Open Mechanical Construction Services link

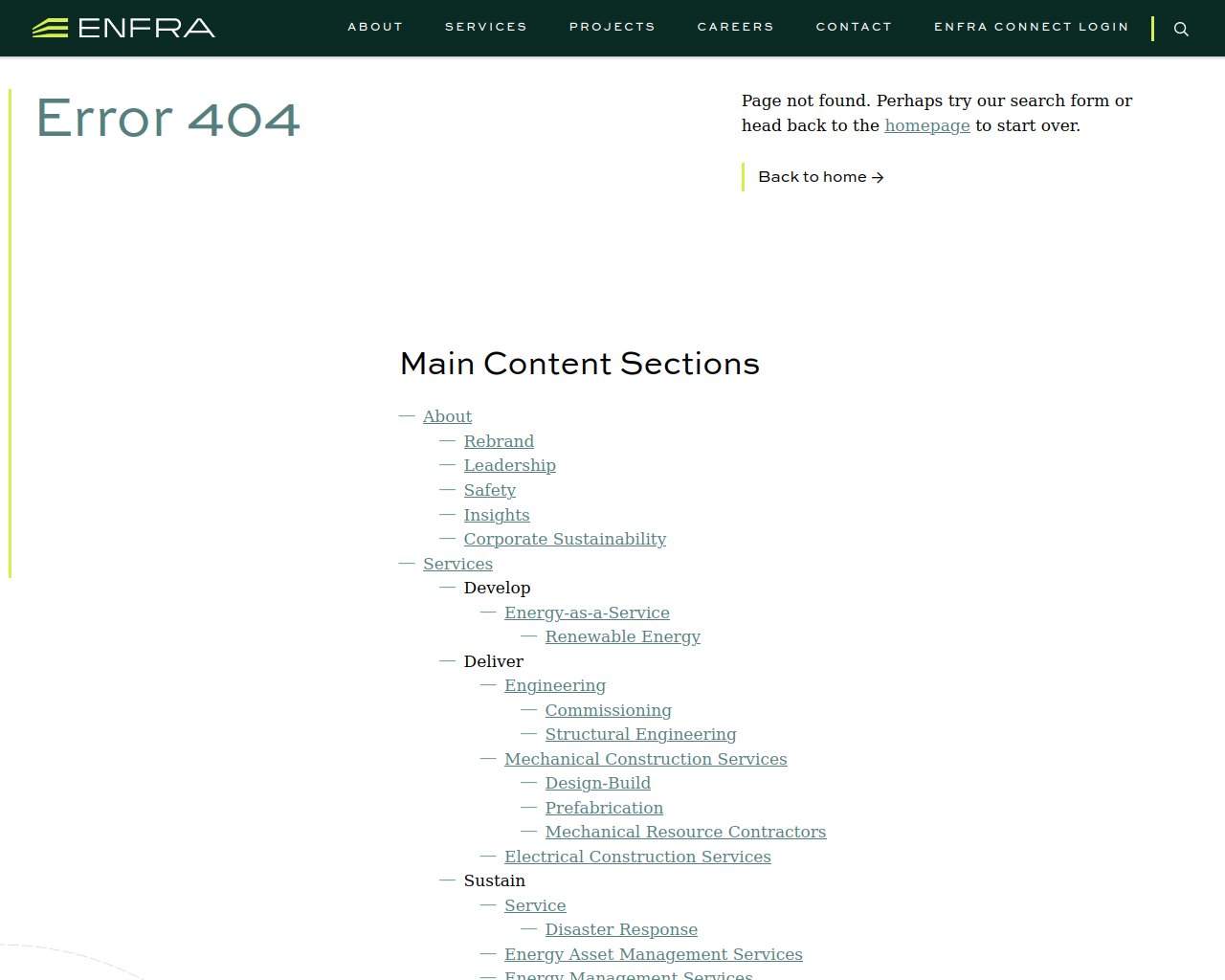(x=646, y=759)
